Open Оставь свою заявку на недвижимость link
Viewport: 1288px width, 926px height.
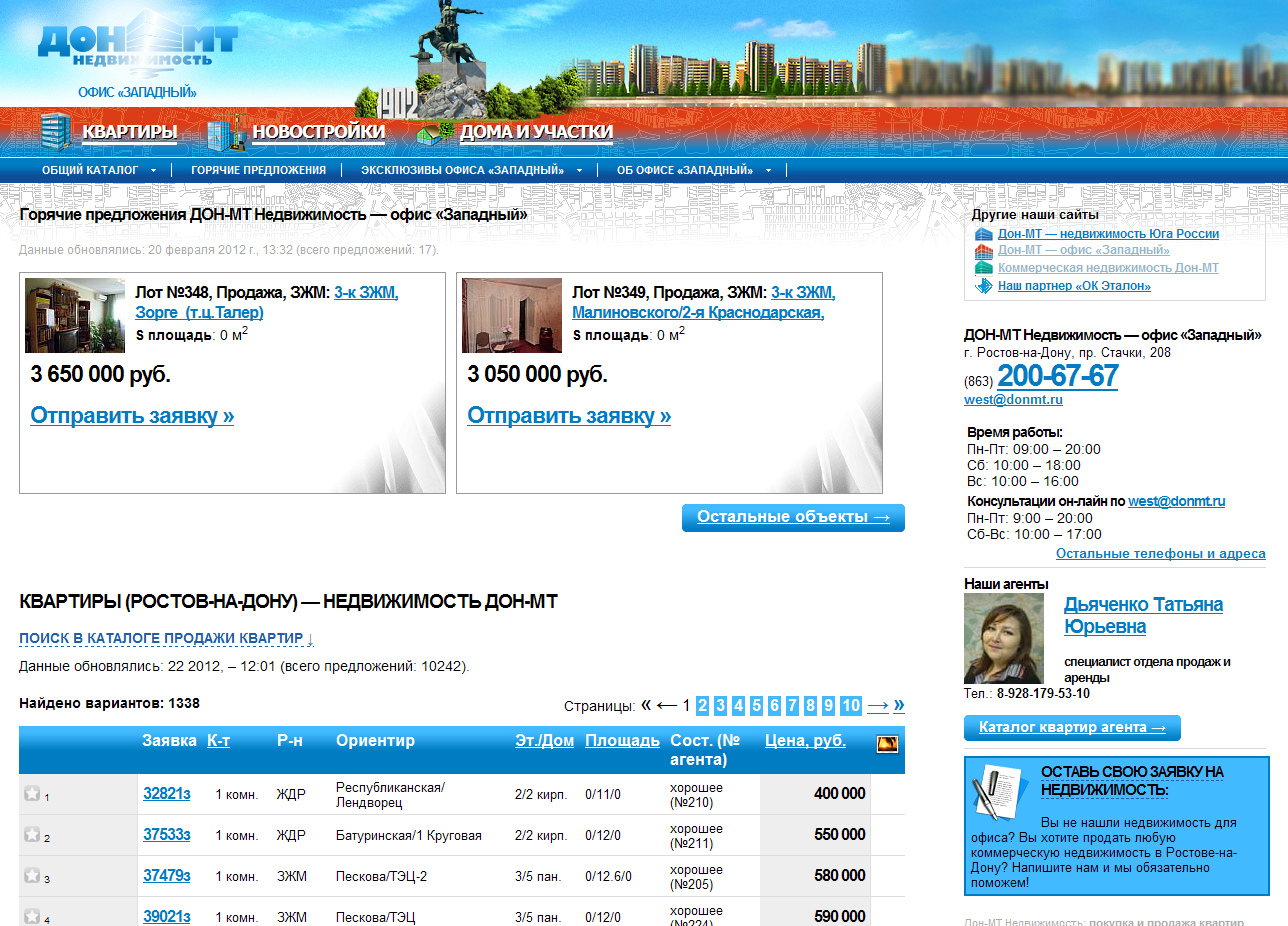1132,781
